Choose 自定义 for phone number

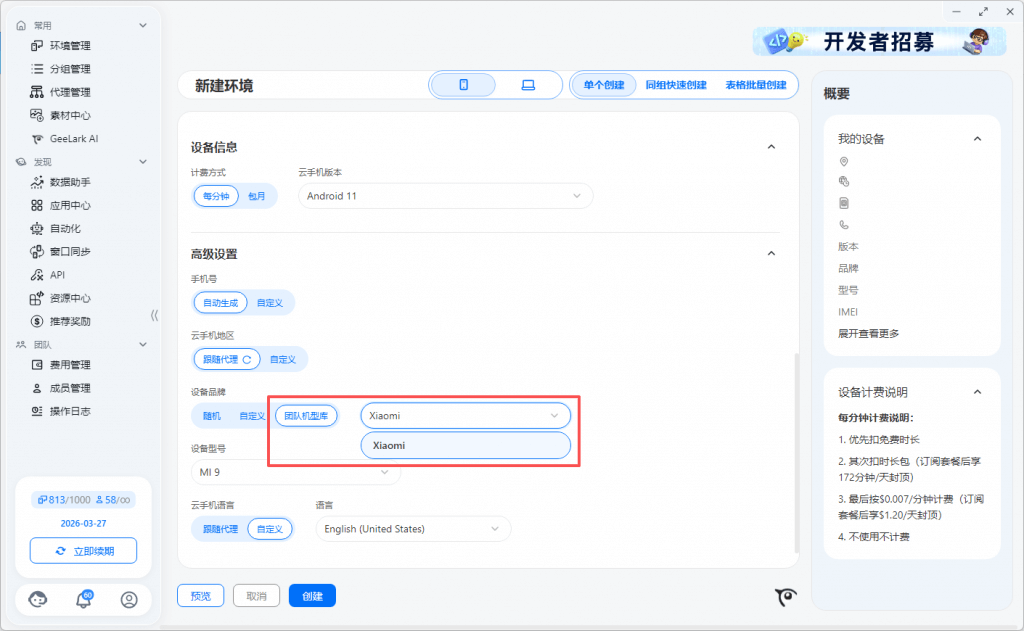click(x=270, y=302)
